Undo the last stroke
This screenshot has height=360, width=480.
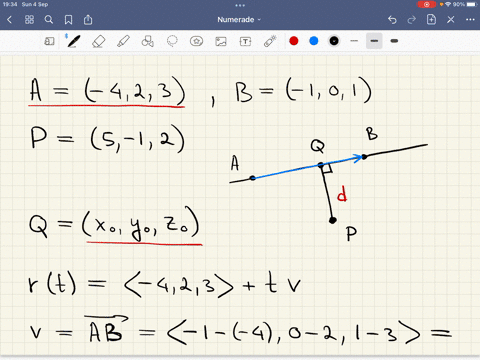(x=392, y=20)
